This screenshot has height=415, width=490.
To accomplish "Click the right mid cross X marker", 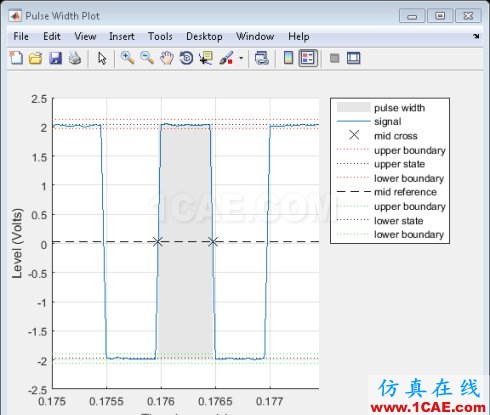I will 213,242.
